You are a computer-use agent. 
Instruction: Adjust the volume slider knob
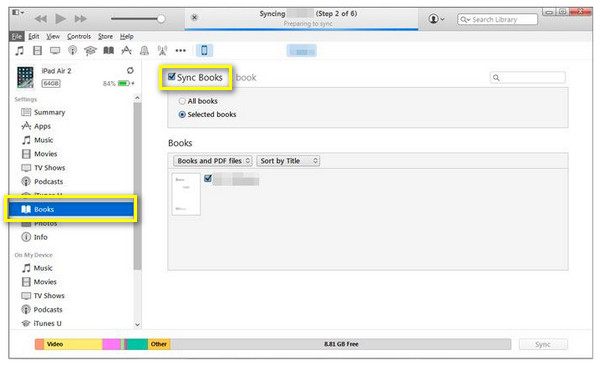point(161,19)
